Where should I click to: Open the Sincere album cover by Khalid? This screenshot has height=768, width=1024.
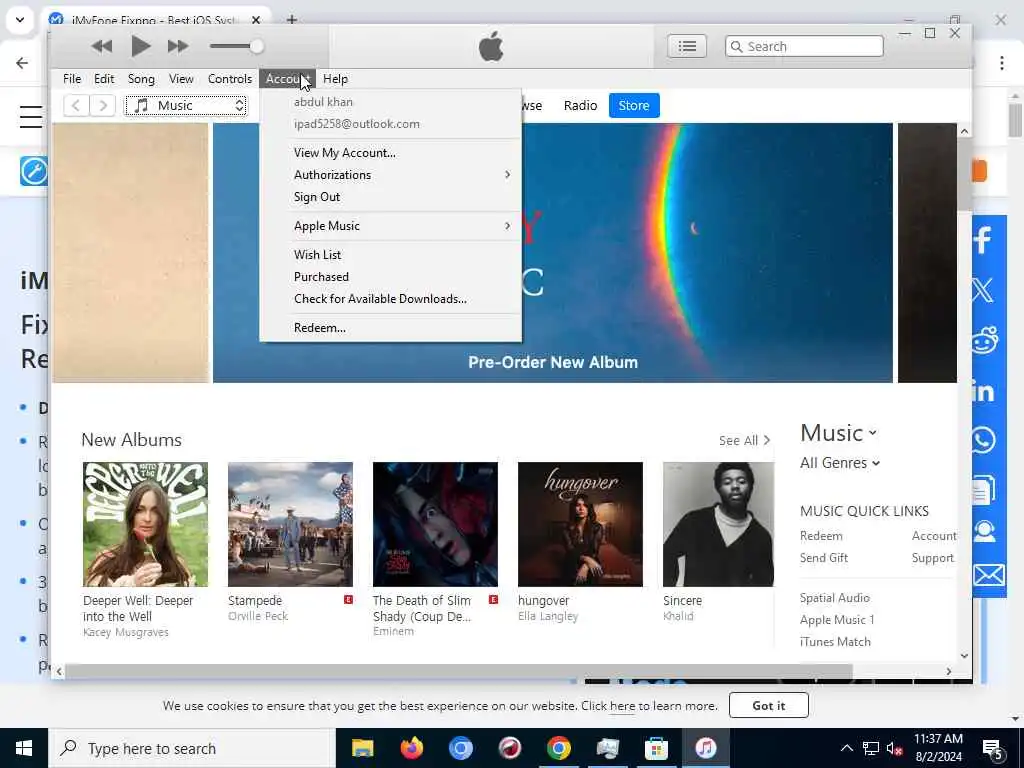[x=718, y=524]
